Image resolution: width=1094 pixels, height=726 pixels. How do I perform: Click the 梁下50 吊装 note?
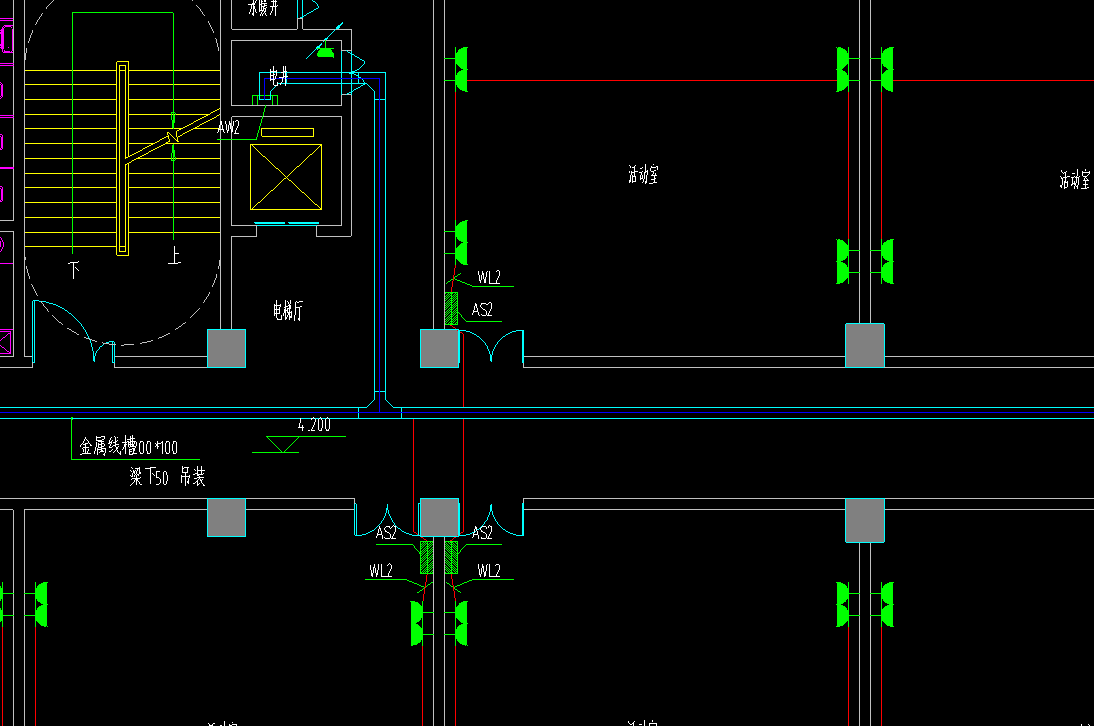(167, 477)
